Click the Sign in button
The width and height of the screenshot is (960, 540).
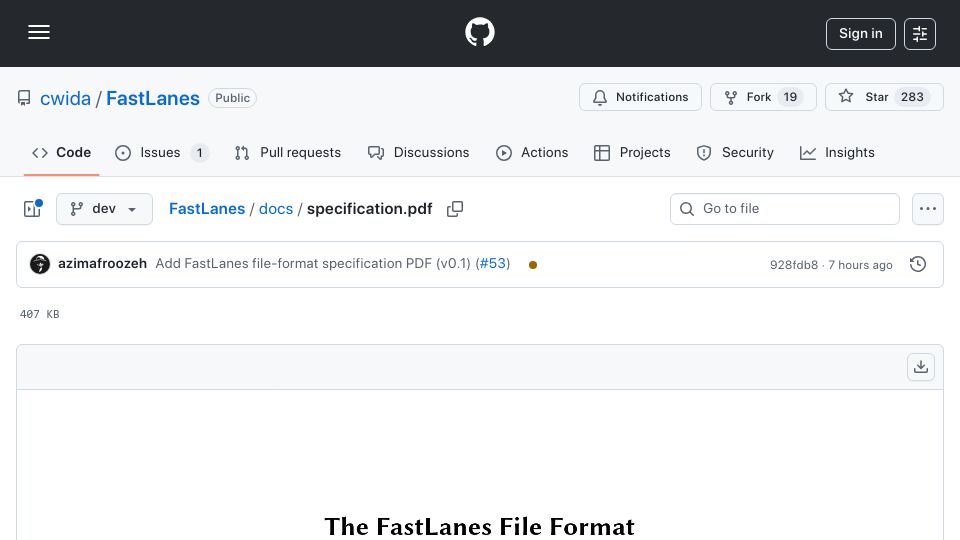860,34
